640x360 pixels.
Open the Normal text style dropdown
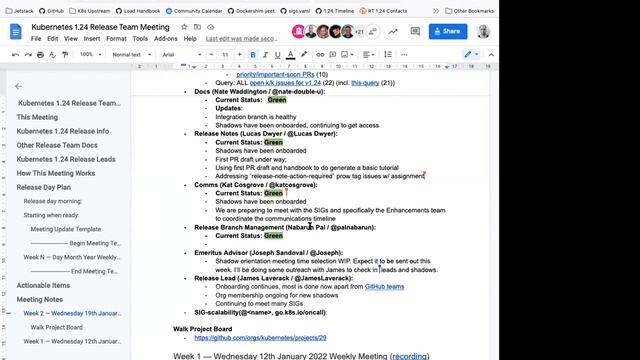point(131,55)
